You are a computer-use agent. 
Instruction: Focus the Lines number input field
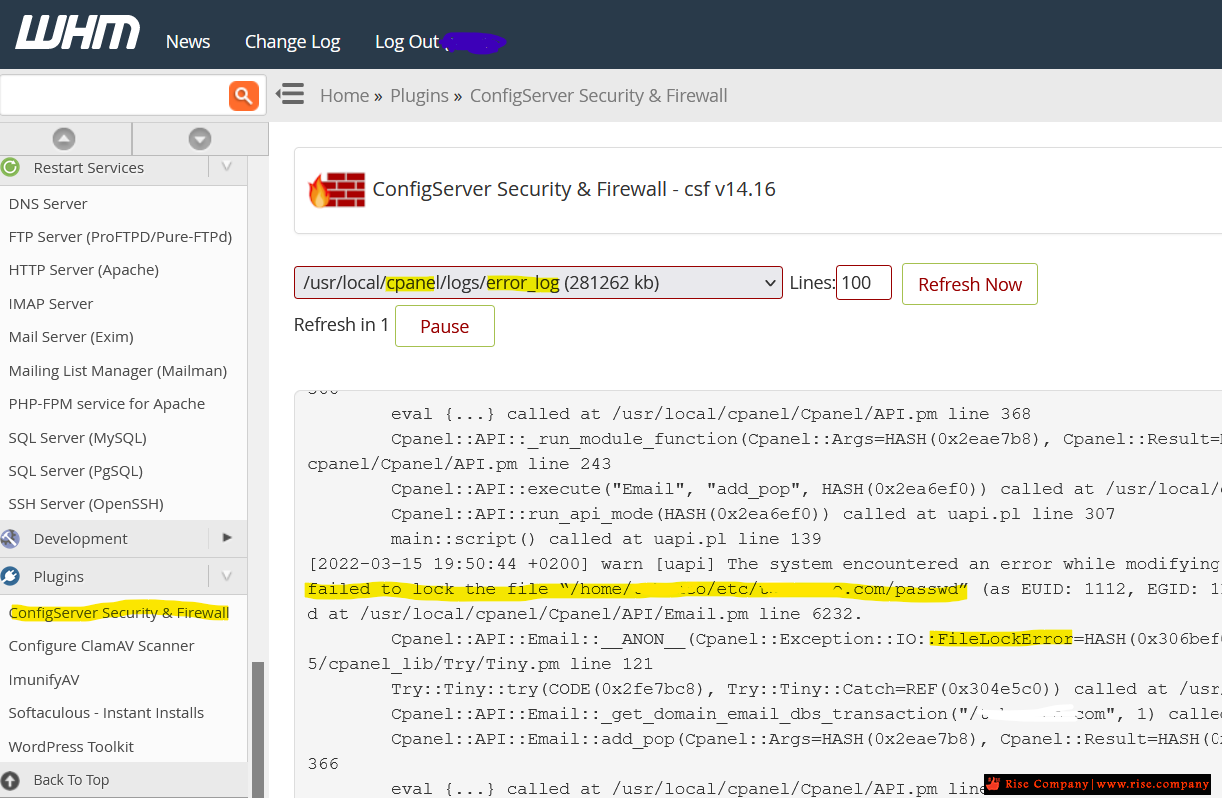tap(864, 282)
